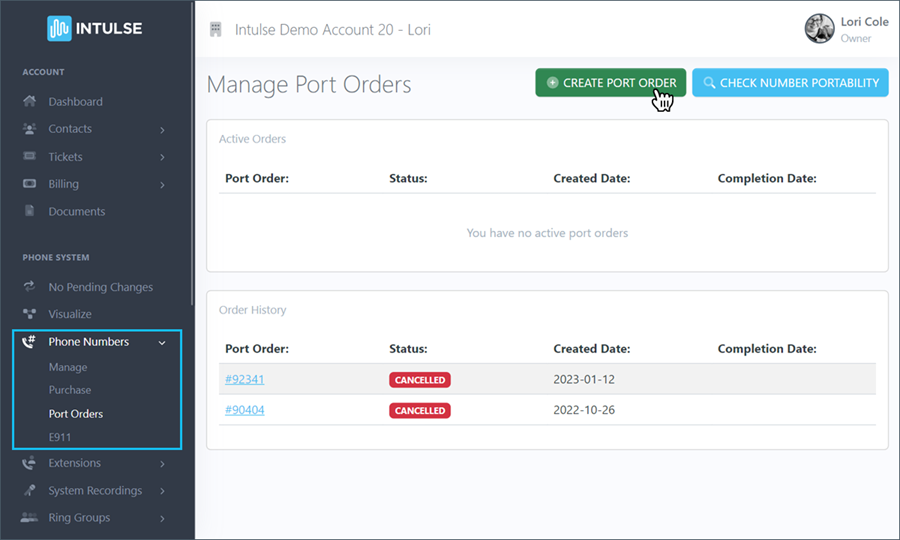Click the Documents file icon
The height and width of the screenshot is (540, 900).
29,211
